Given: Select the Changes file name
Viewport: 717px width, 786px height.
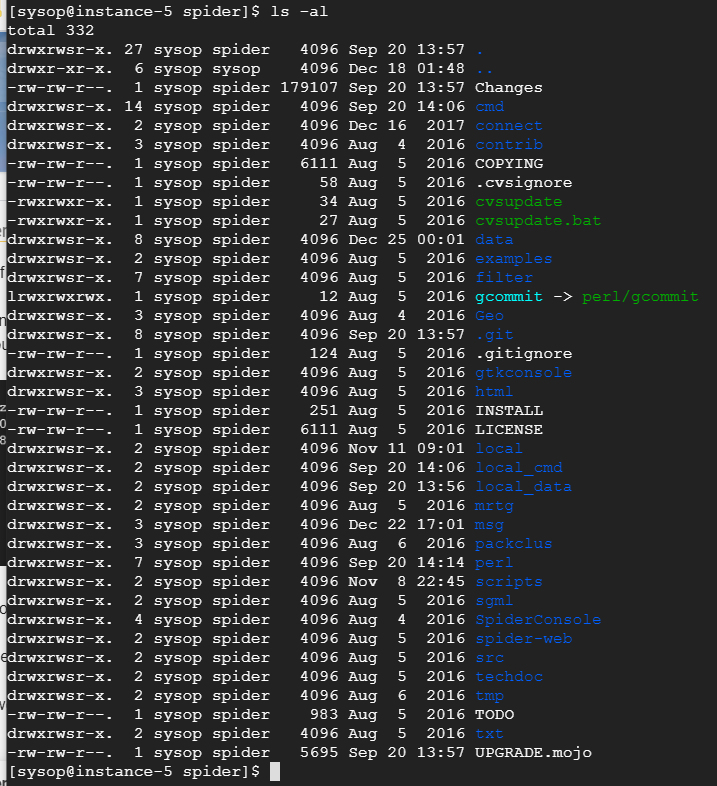Looking at the screenshot, I should click(508, 88).
